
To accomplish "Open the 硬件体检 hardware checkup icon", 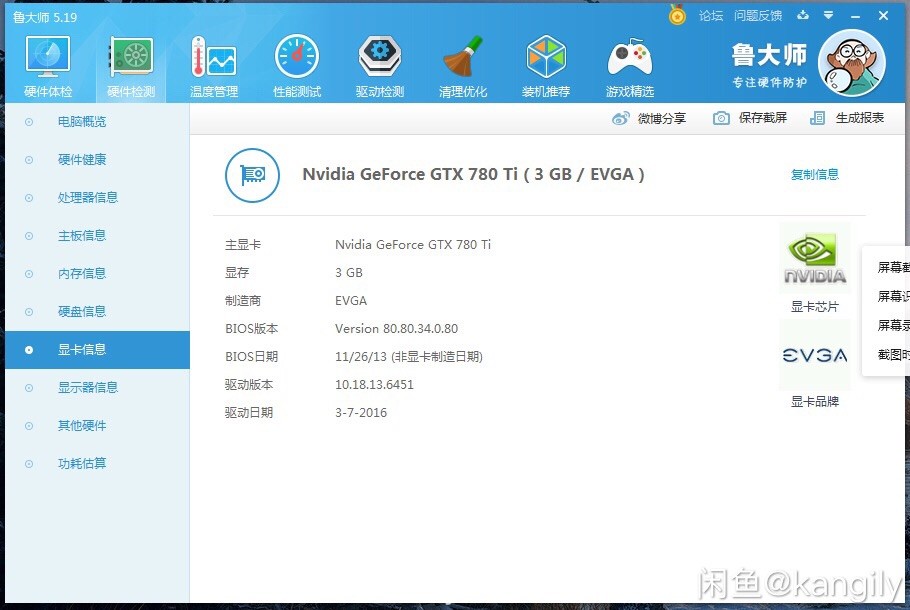I will click(x=48, y=56).
